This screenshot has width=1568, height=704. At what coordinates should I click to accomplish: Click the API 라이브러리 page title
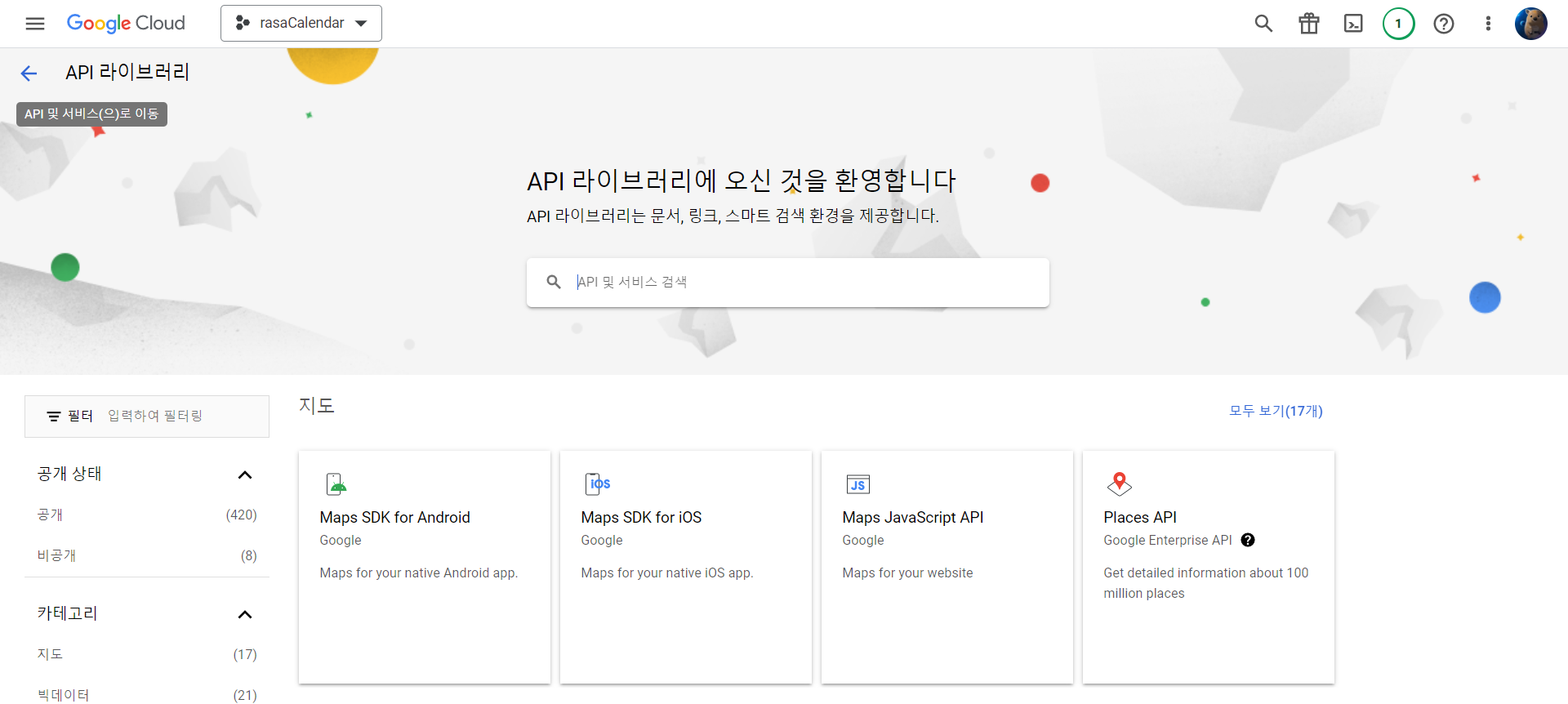[x=127, y=73]
